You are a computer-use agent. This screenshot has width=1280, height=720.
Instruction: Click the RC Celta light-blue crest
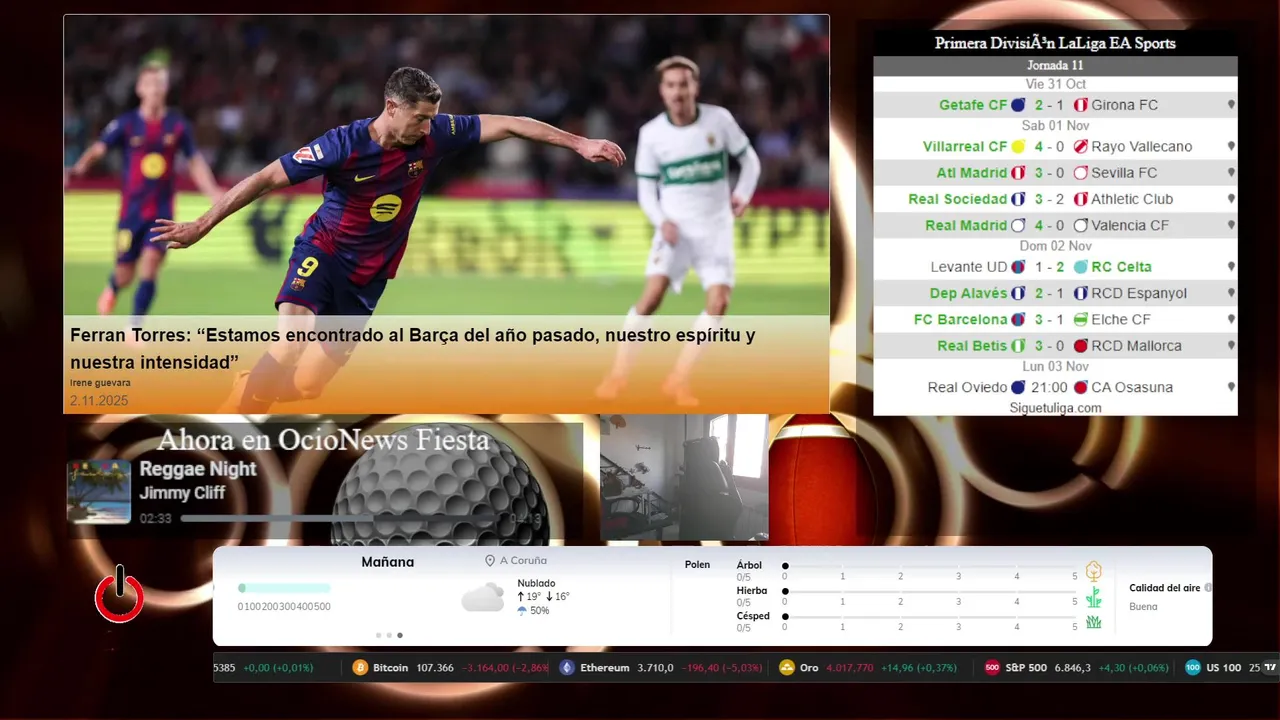click(x=1080, y=267)
